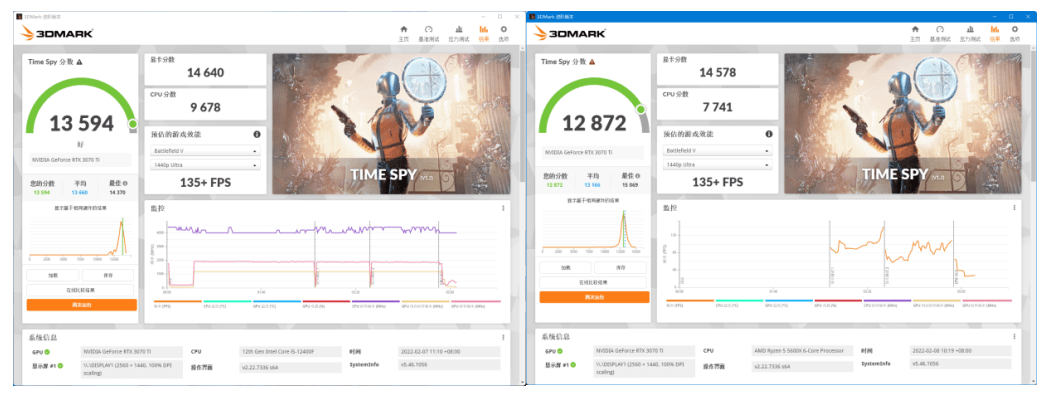
Task: Open the 主页 home icon in the 13 594 score window
Action: [403, 33]
